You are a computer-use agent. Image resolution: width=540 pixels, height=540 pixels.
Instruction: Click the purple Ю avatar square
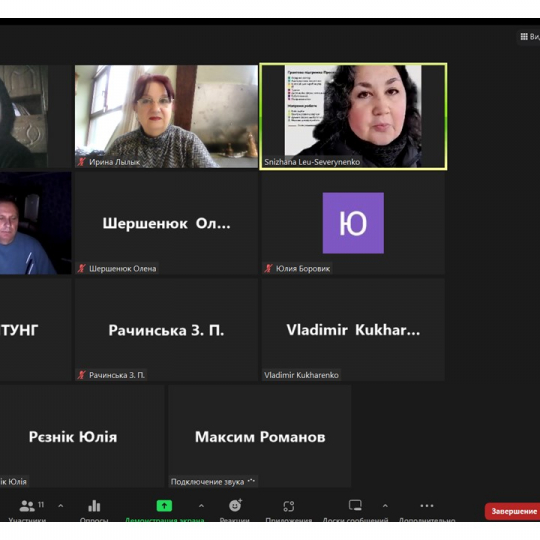[x=353, y=223]
